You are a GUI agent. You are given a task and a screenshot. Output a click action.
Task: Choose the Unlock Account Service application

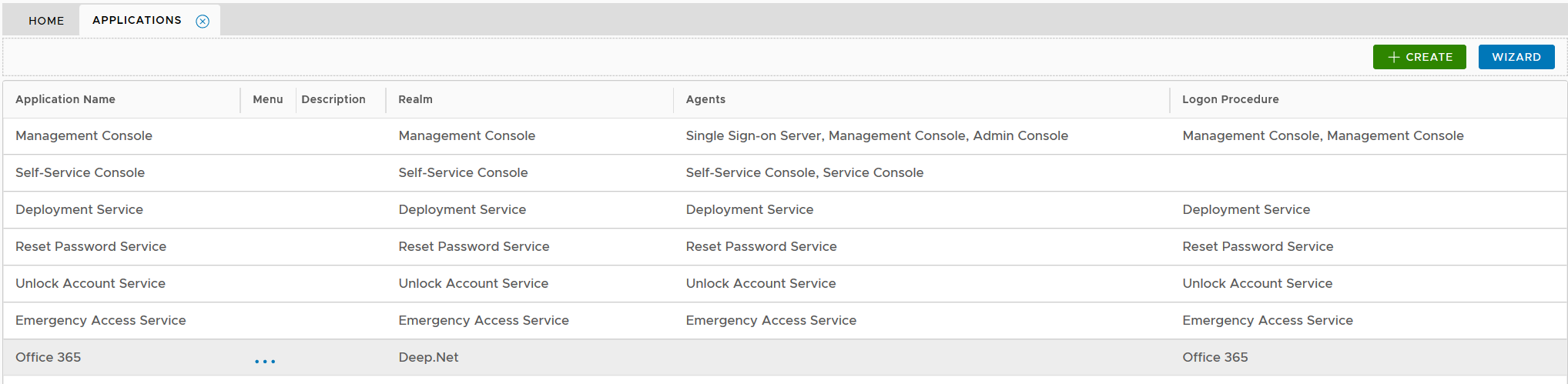[x=90, y=283]
